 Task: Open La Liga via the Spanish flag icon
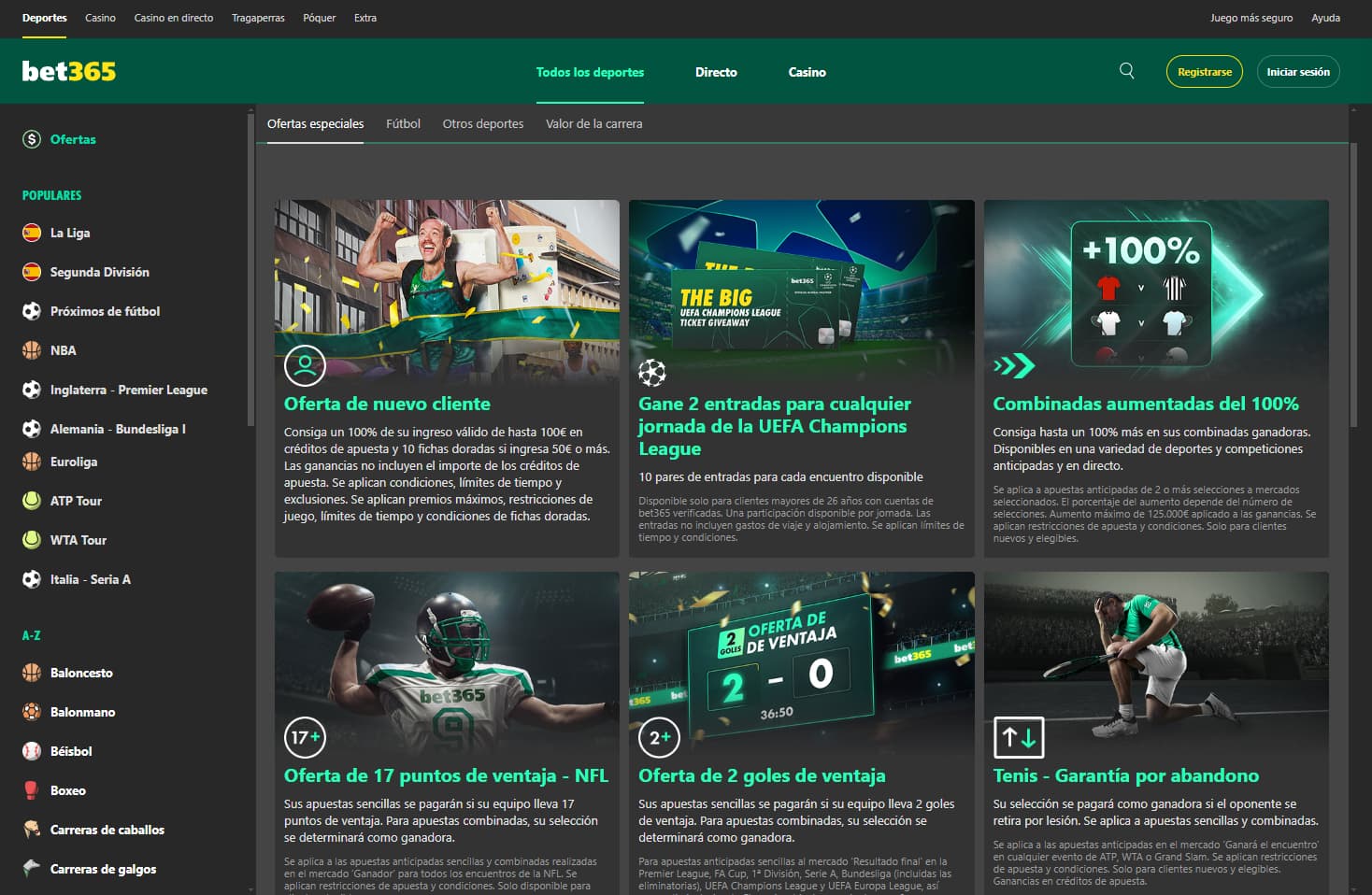(31, 233)
